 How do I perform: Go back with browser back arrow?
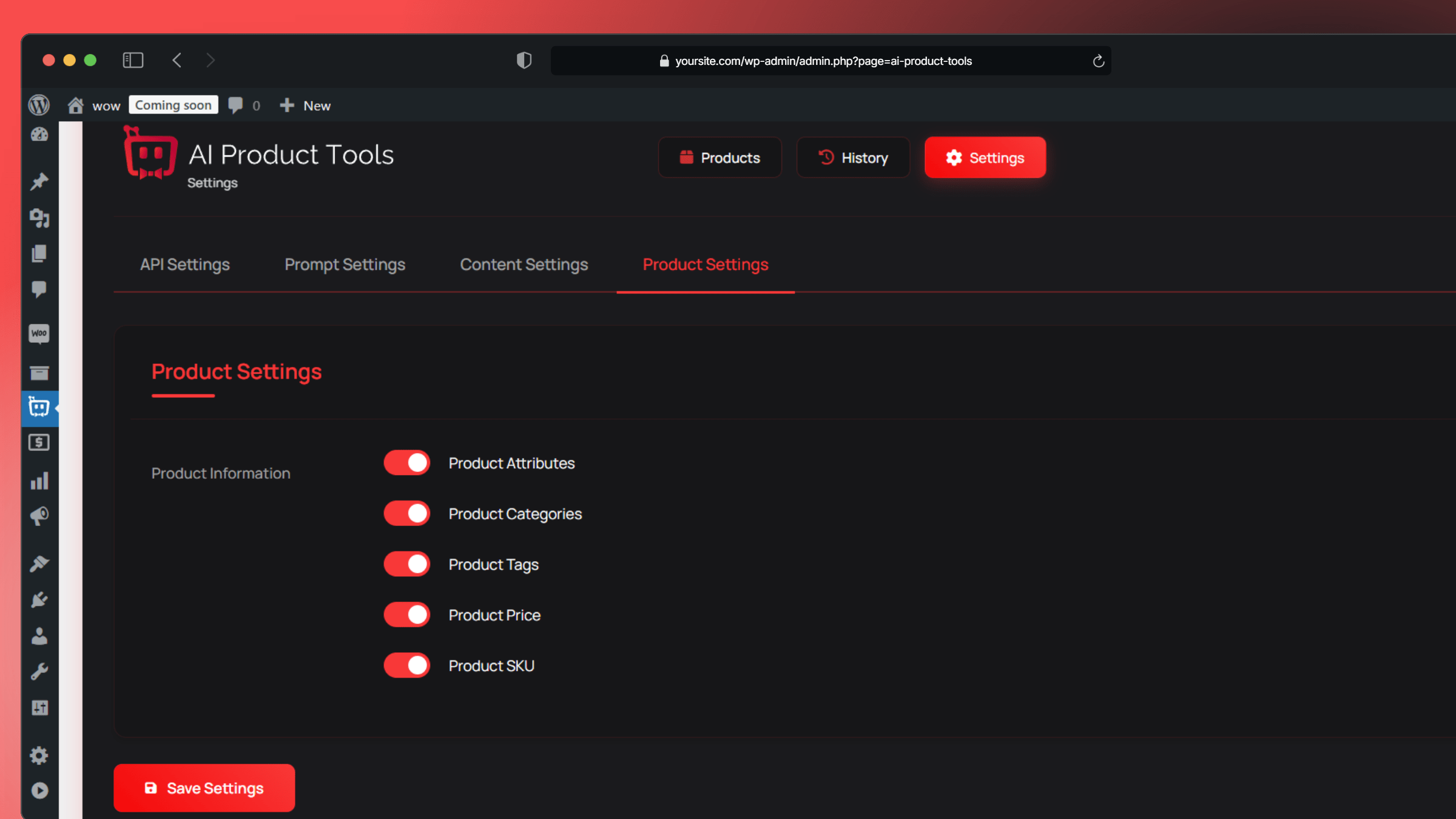tap(177, 60)
